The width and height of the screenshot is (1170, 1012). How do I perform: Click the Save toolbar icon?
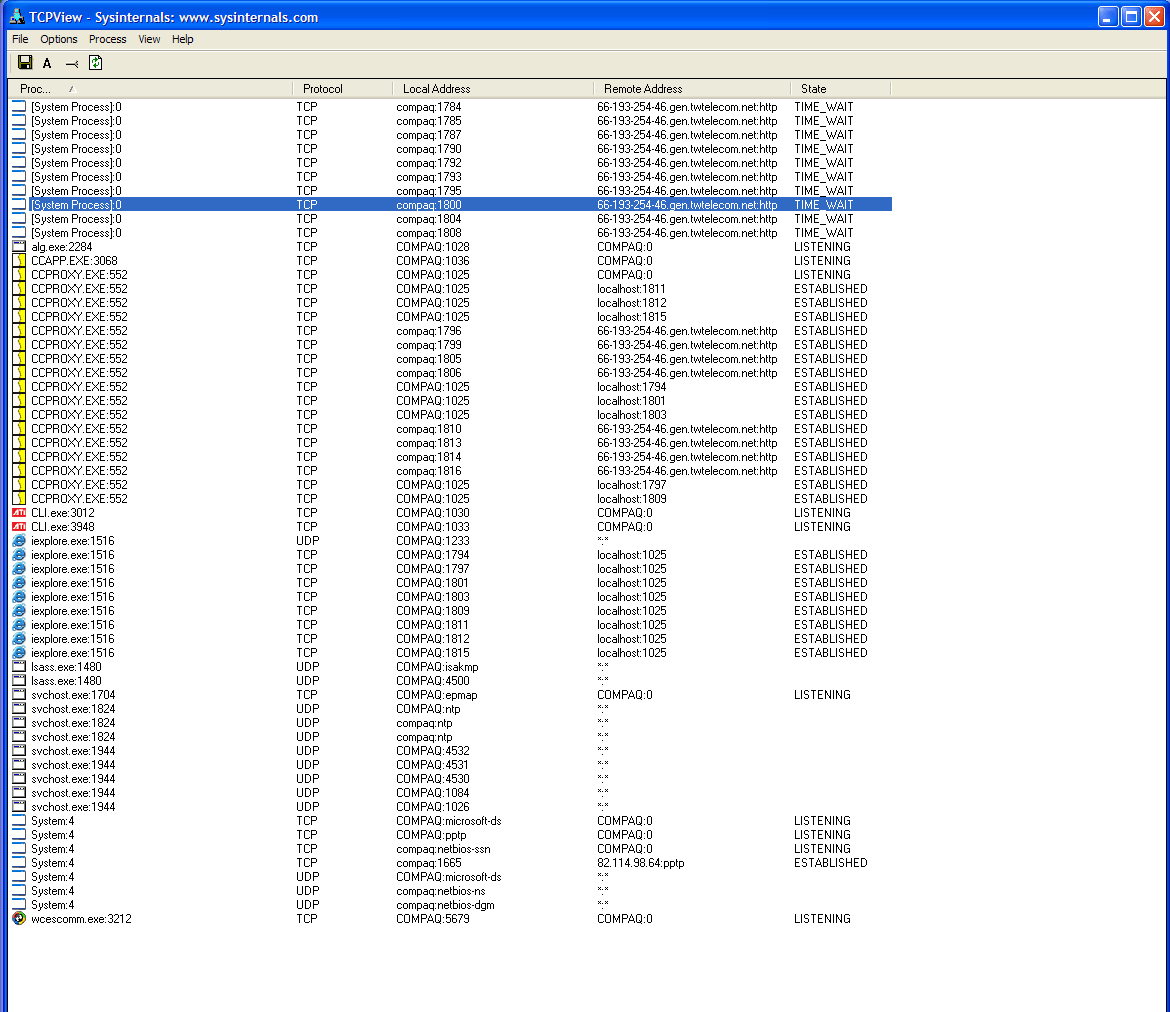25,63
